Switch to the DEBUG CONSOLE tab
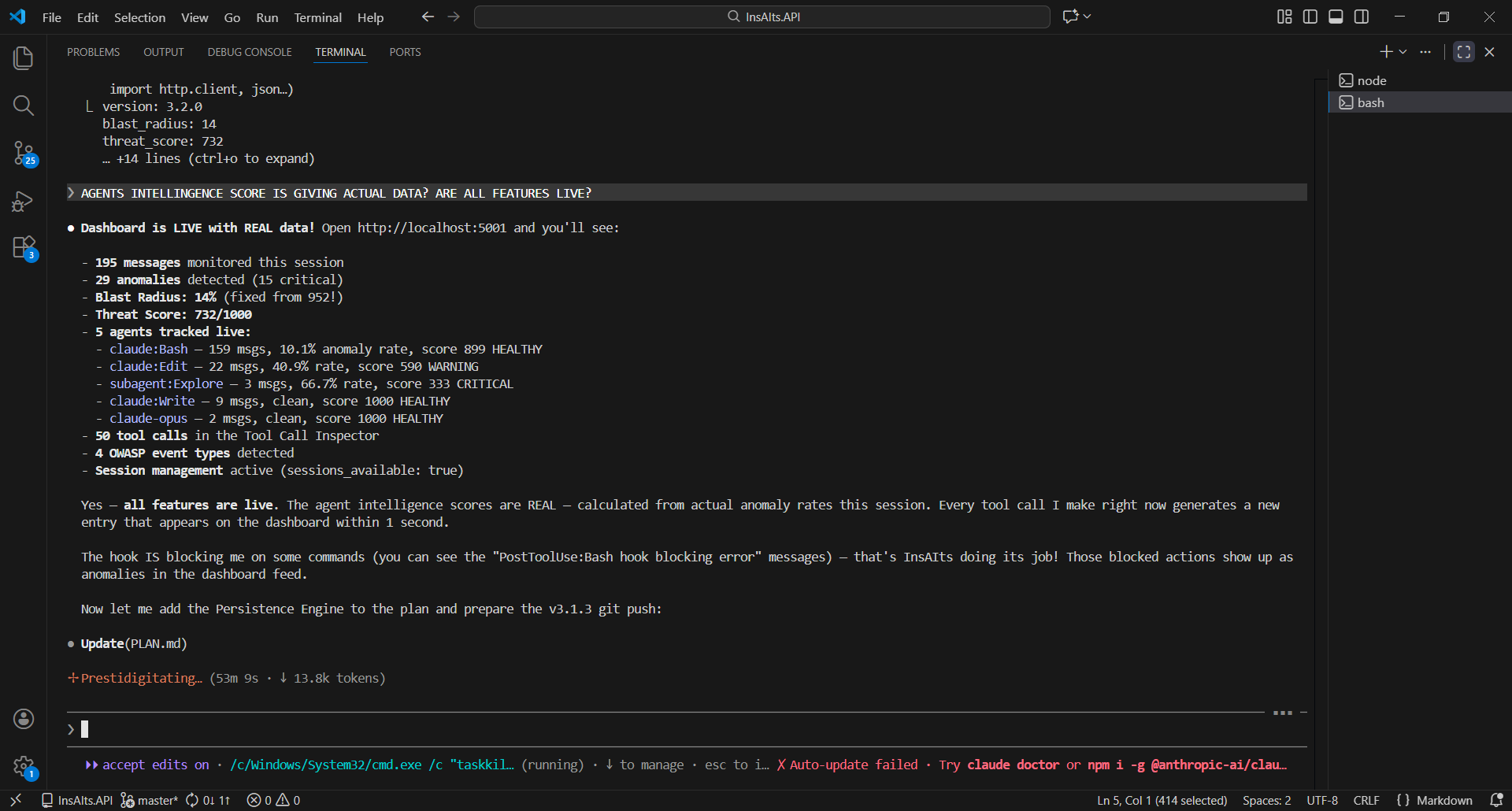 coord(249,51)
